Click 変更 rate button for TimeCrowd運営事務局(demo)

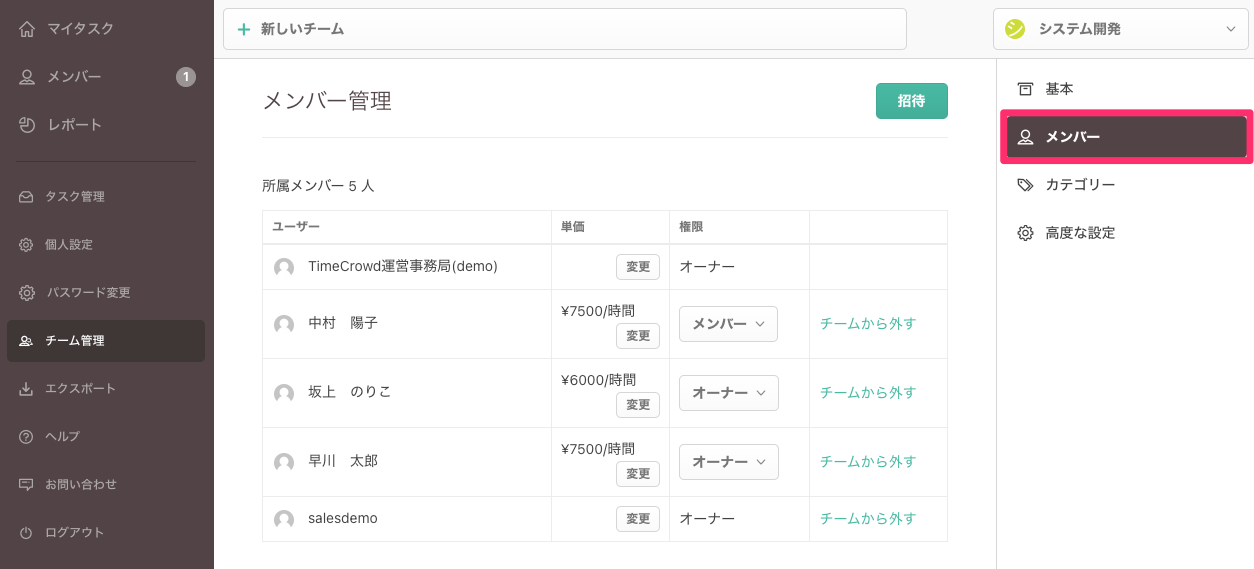click(x=637, y=267)
